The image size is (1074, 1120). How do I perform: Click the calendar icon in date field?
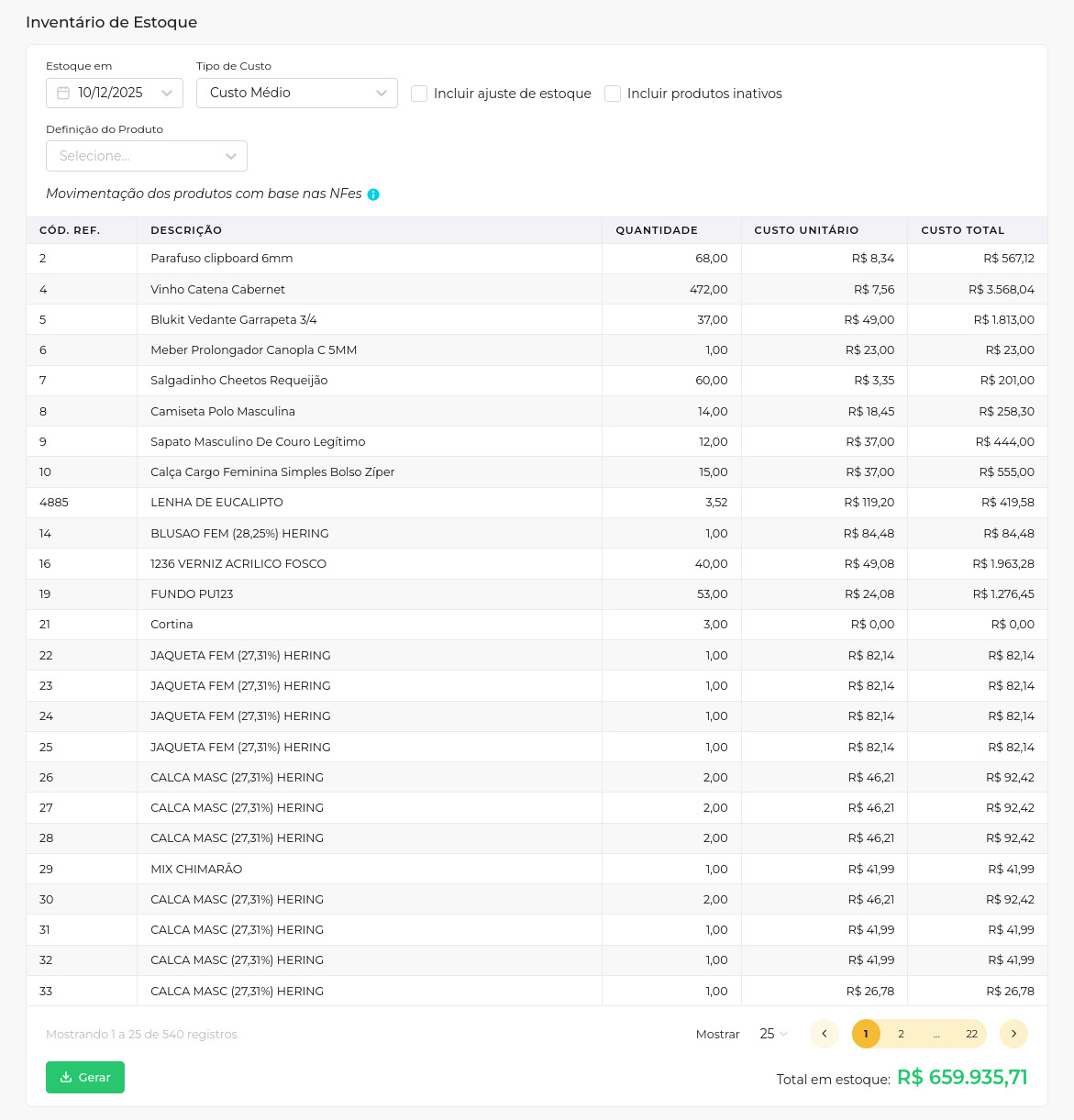pyautogui.click(x=63, y=93)
